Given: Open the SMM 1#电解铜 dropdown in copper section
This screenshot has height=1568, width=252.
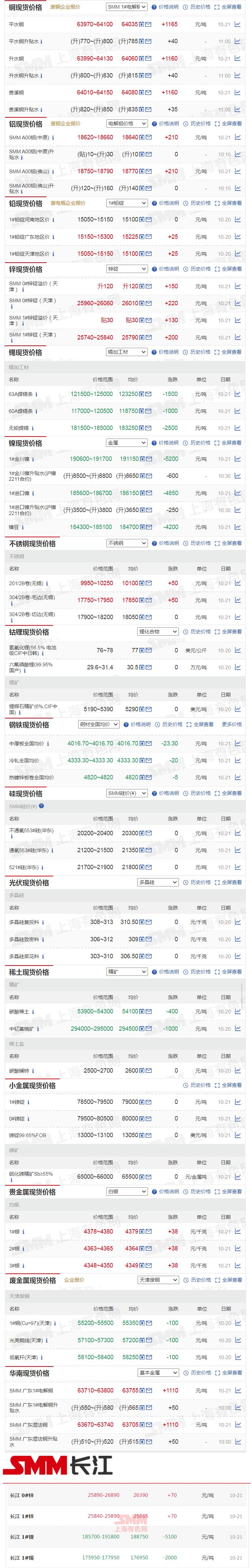Looking at the screenshot, I should tap(127, 7).
